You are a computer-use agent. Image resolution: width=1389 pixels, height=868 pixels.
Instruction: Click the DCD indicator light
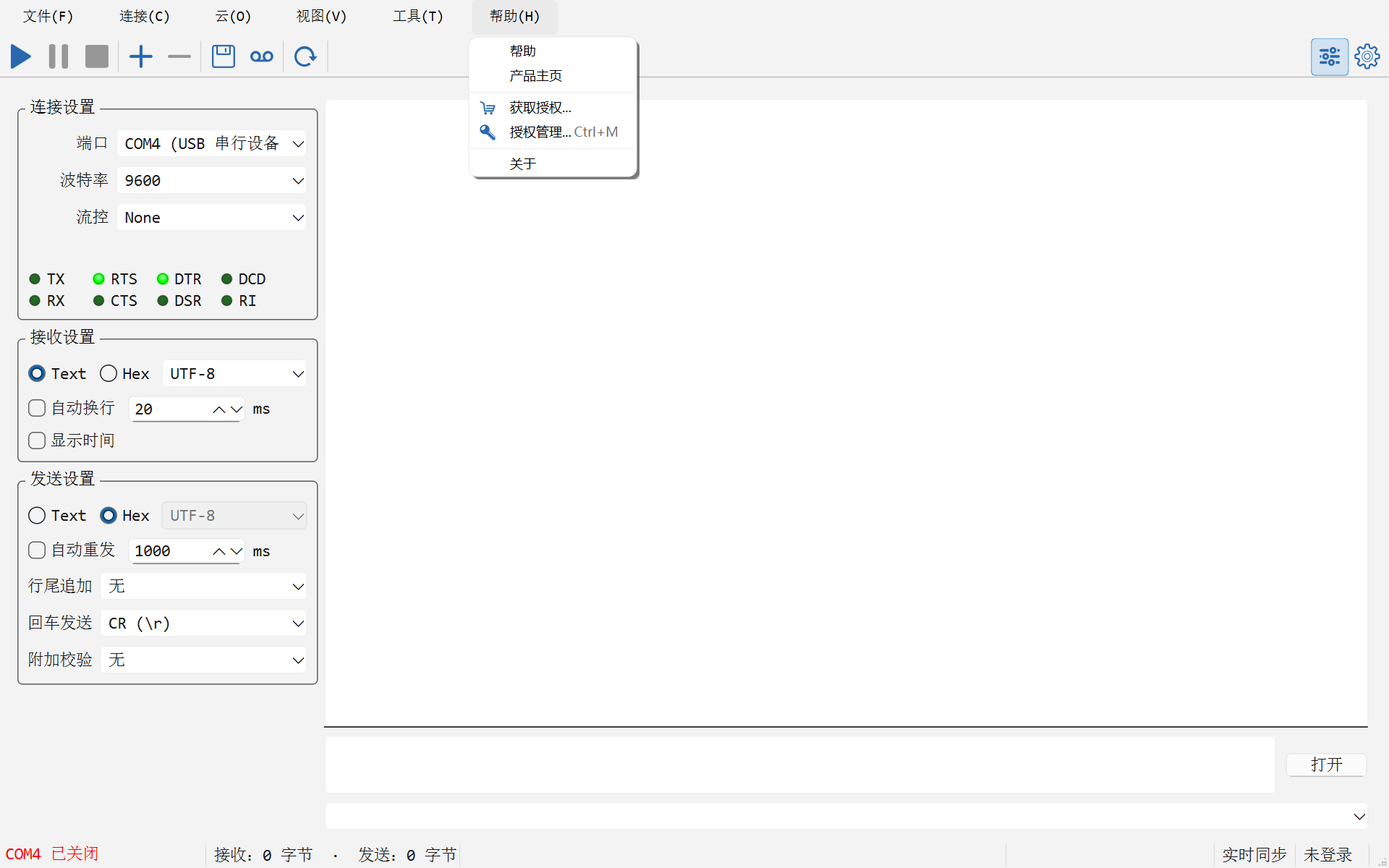[x=227, y=279]
